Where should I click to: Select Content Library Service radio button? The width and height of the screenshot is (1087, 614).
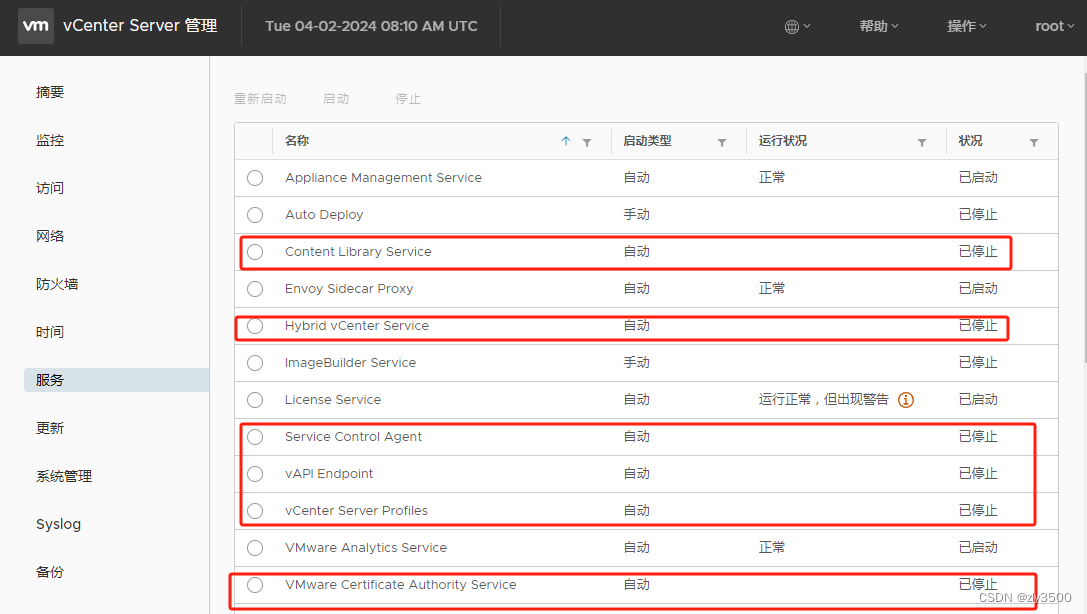tap(255, 252)
